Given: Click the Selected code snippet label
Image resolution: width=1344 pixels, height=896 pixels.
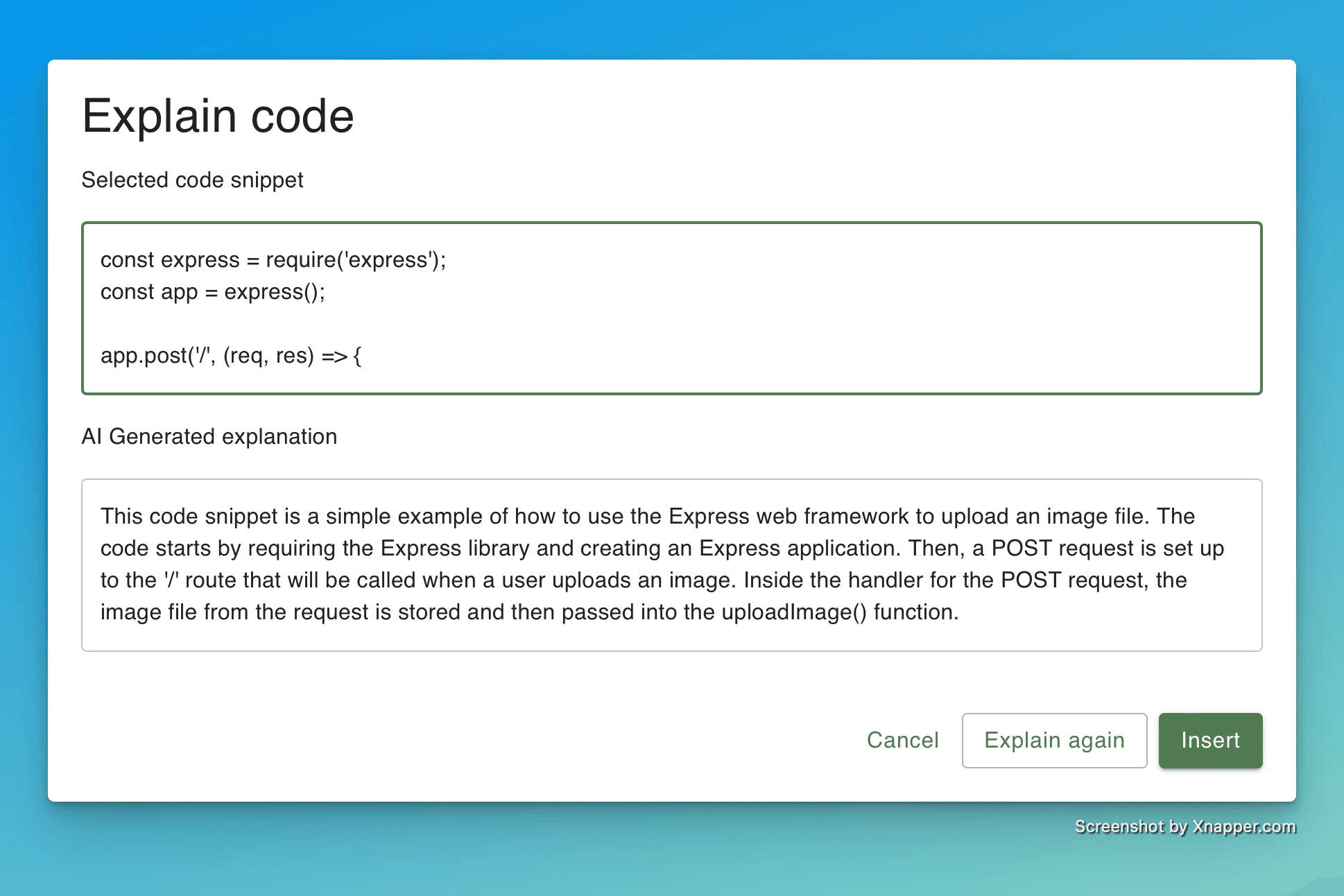Looking at the screenshot, I should point(192,180).
